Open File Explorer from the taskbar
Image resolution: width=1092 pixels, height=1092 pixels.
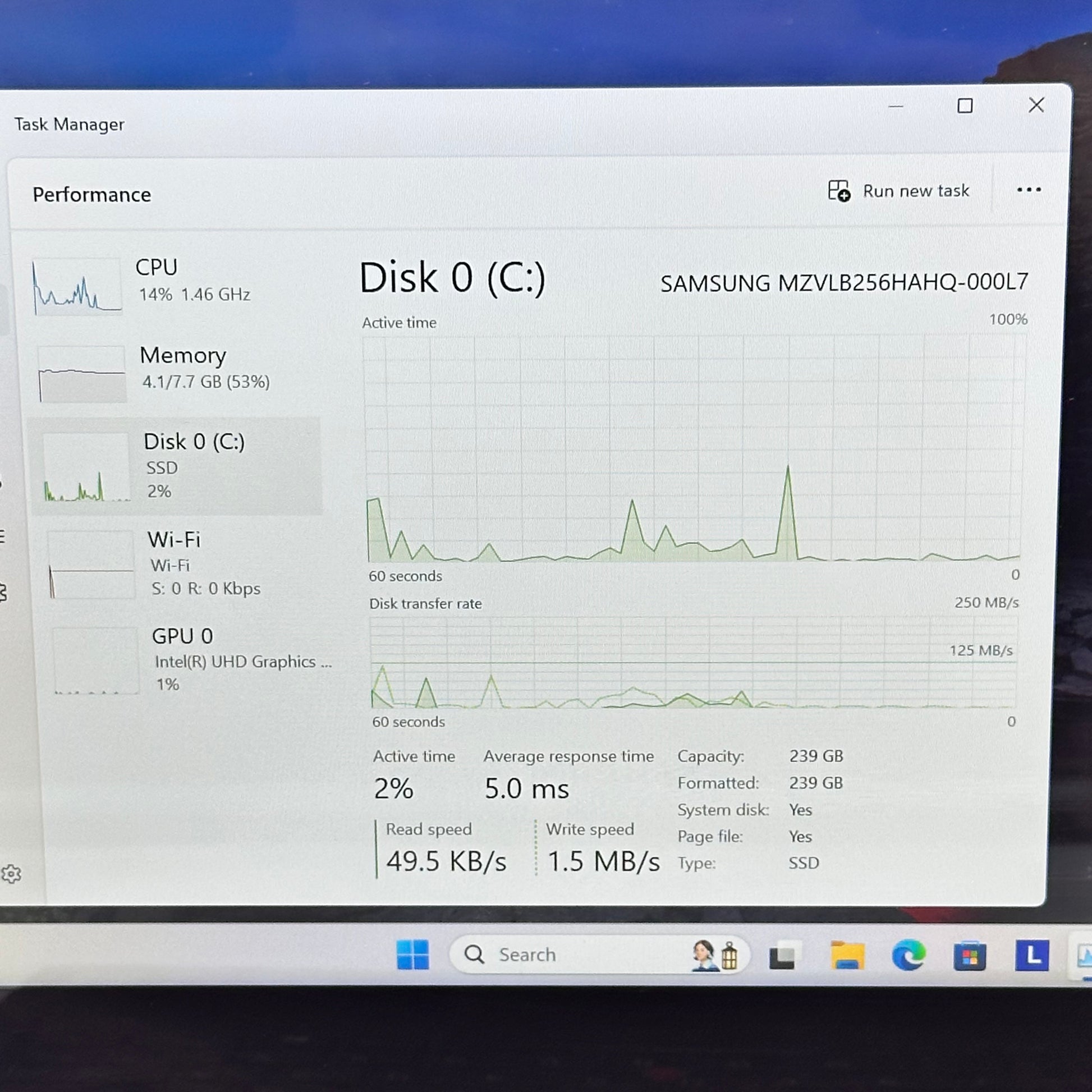coord(847,956)
